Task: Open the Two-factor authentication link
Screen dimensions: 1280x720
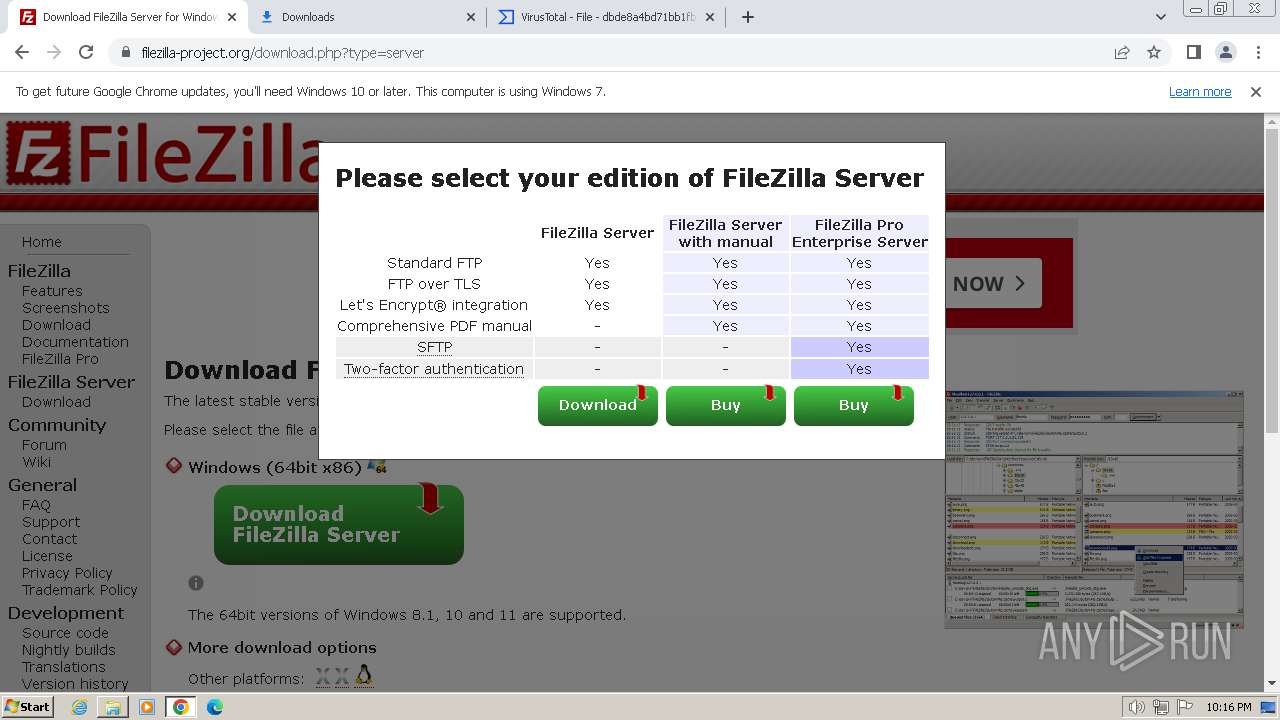Action: [434, 369]
